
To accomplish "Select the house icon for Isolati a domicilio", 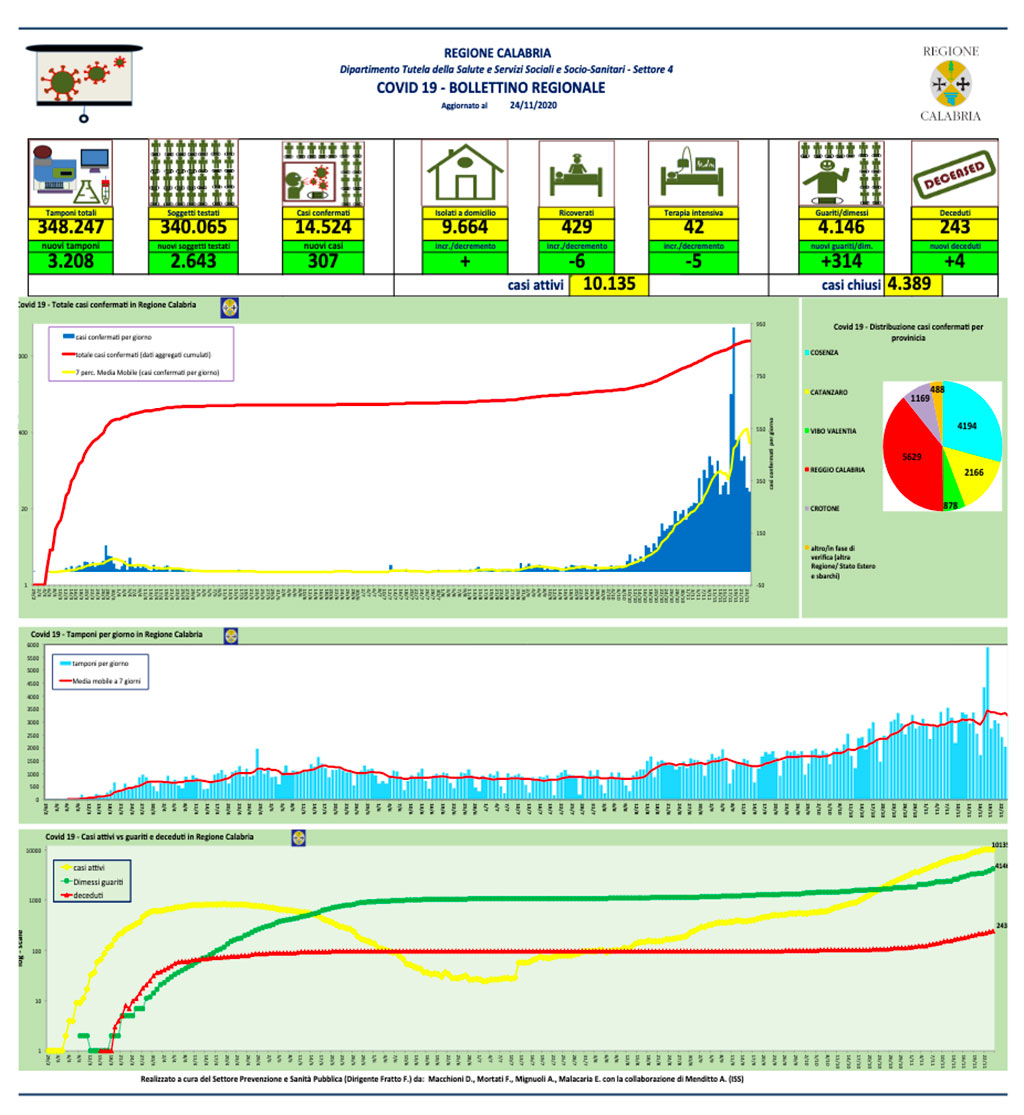I will pos(464,174).
